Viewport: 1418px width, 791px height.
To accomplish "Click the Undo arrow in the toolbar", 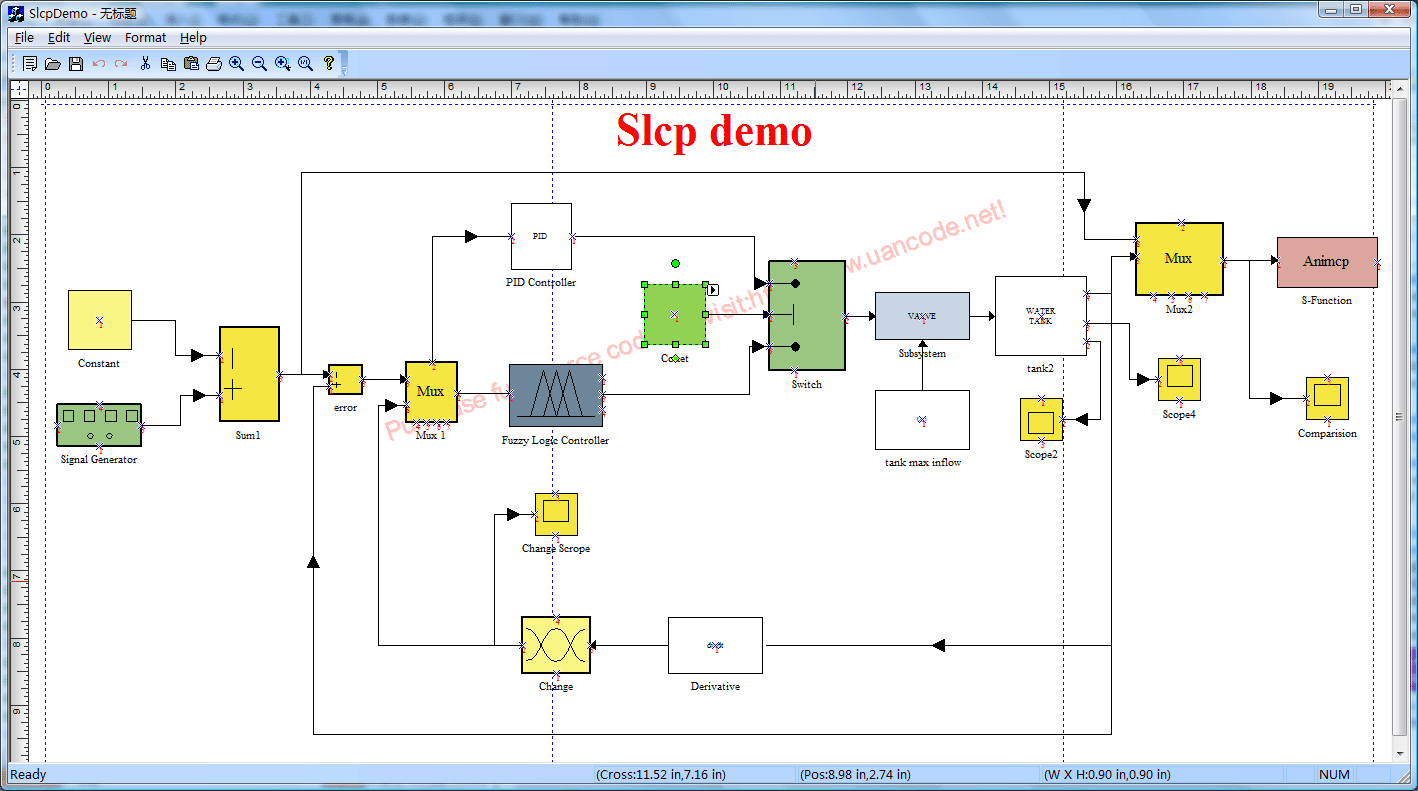I will (x=99, y=64).
